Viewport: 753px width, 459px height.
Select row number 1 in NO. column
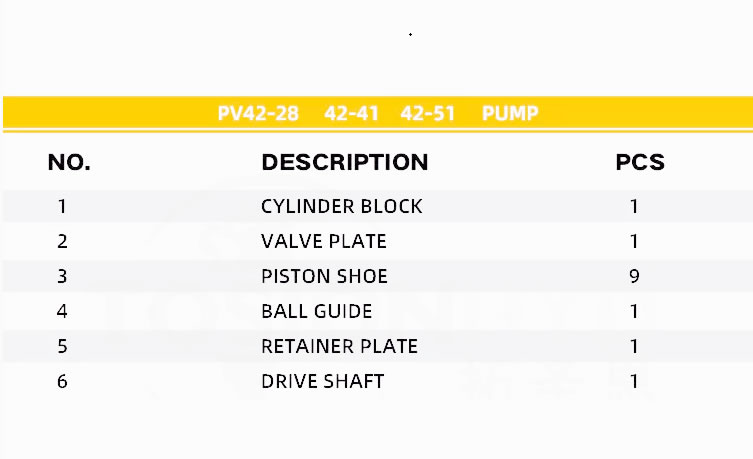pos(62,207)
